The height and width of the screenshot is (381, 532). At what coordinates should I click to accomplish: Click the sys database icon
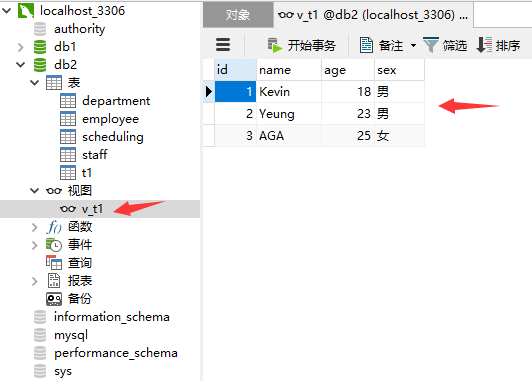pyautogui.click(x=40, y=371)
